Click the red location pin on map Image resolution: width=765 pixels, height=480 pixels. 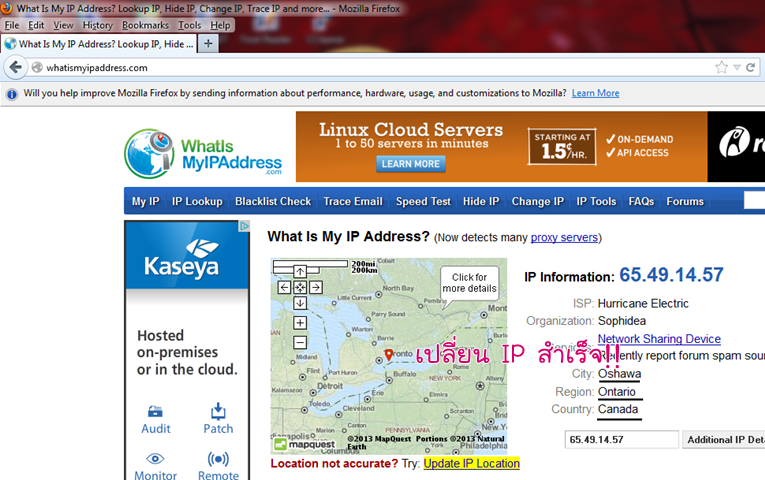tap(388, 355)
